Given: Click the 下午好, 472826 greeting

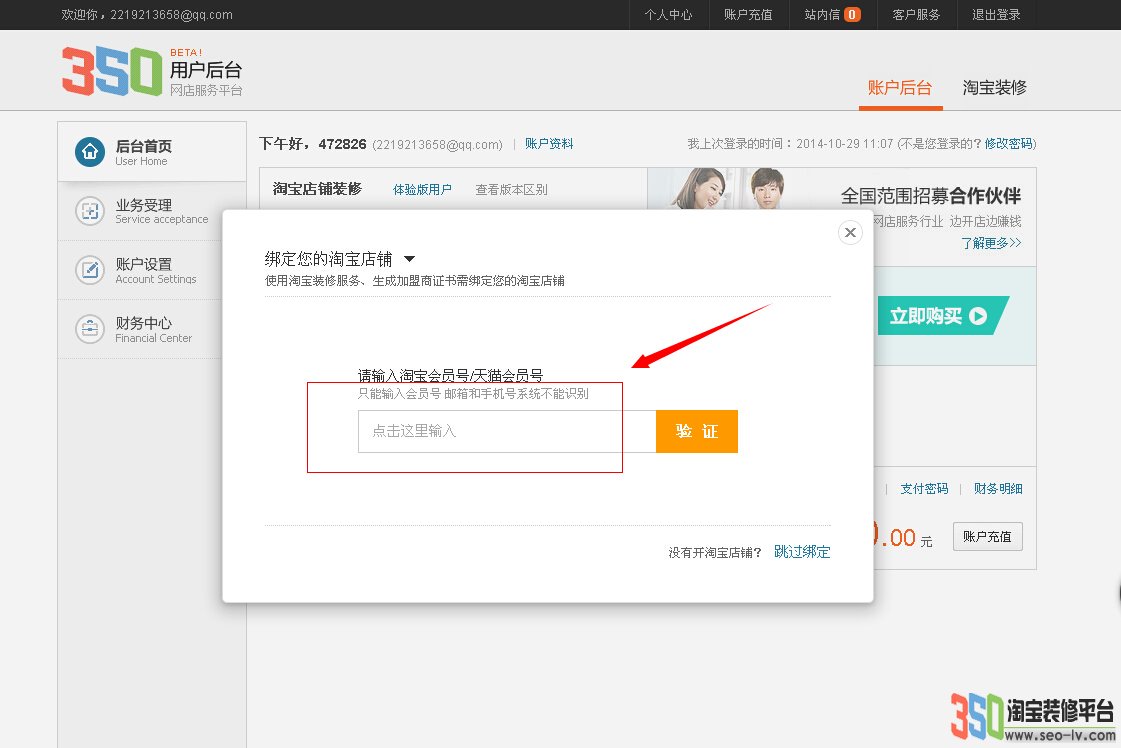Looking at the screenshot, I should point(312,144).
